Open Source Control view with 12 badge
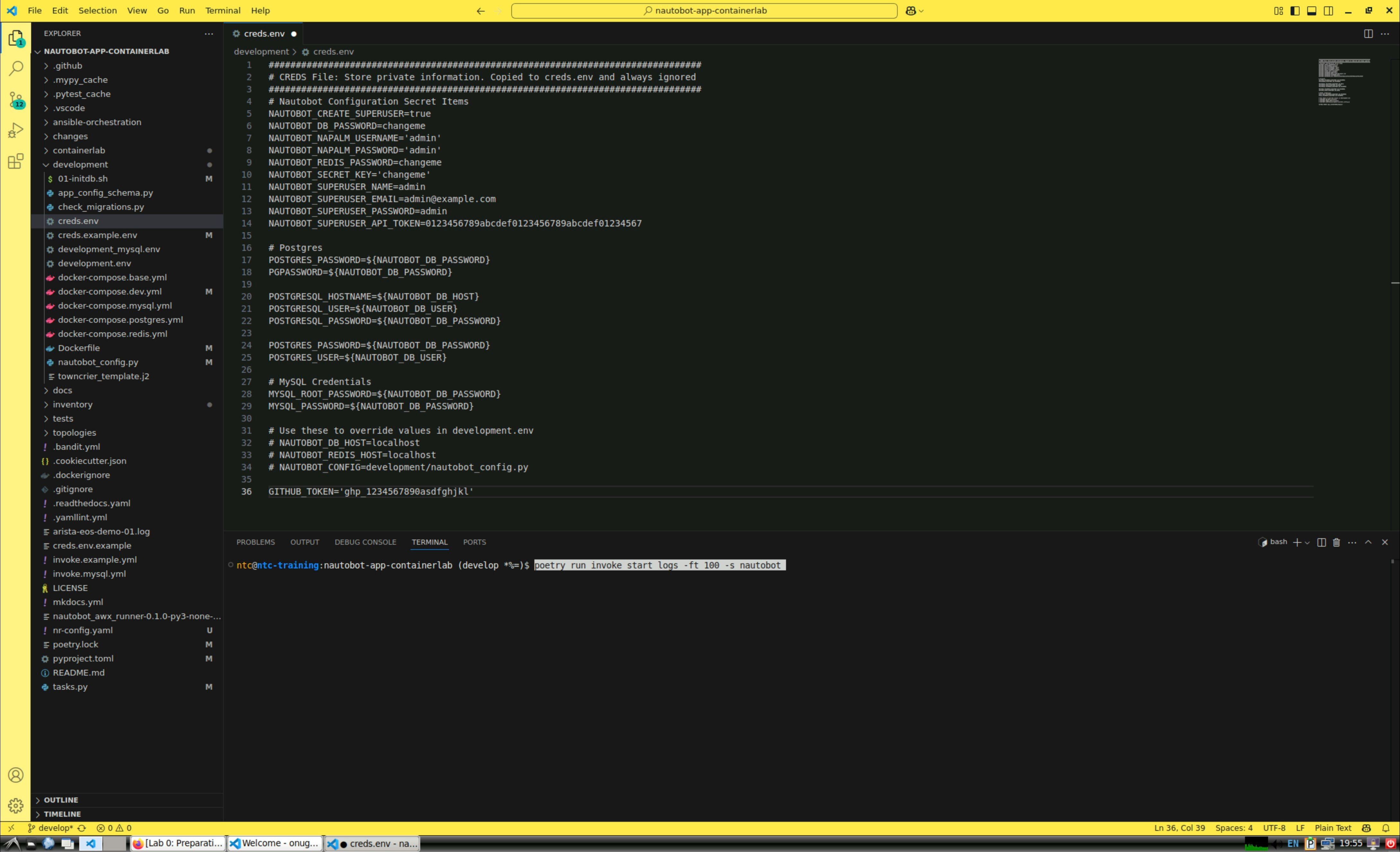The width and height of the screenshot is (1400, 852). coord(16,100)
